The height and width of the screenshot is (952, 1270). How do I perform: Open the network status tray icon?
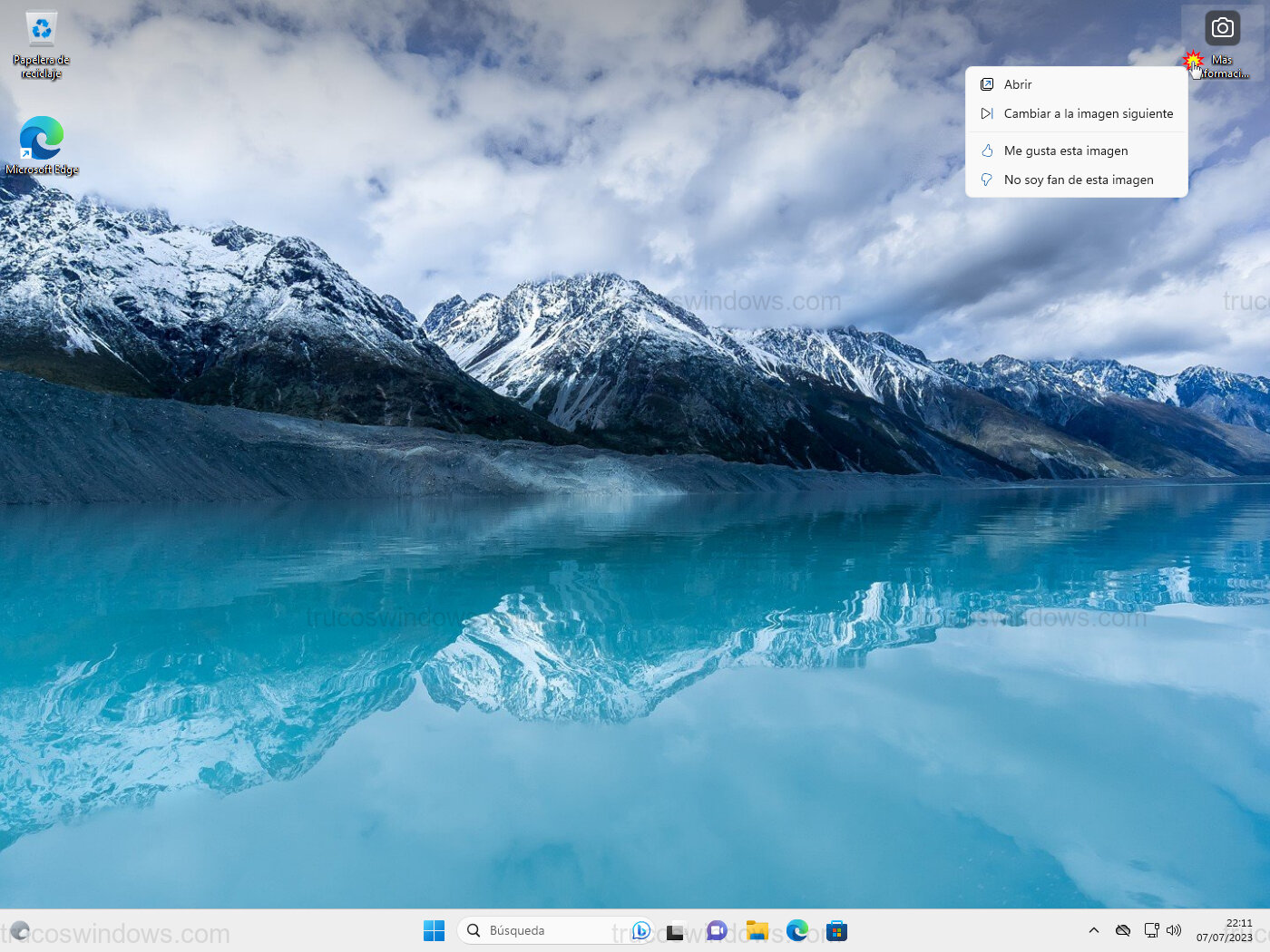pyautogui.click(x=1151, y=930)
